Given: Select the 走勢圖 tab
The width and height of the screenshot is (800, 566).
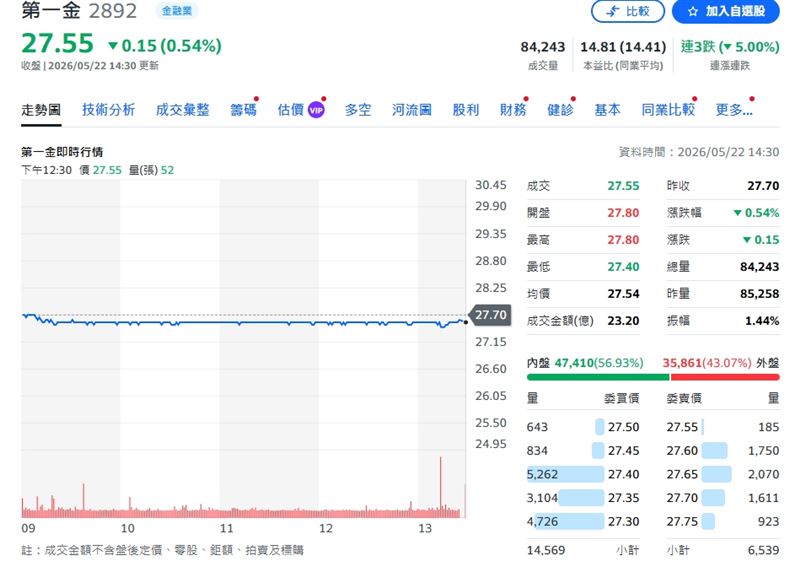Looking at the screenshot, I should tap(41, 110).
